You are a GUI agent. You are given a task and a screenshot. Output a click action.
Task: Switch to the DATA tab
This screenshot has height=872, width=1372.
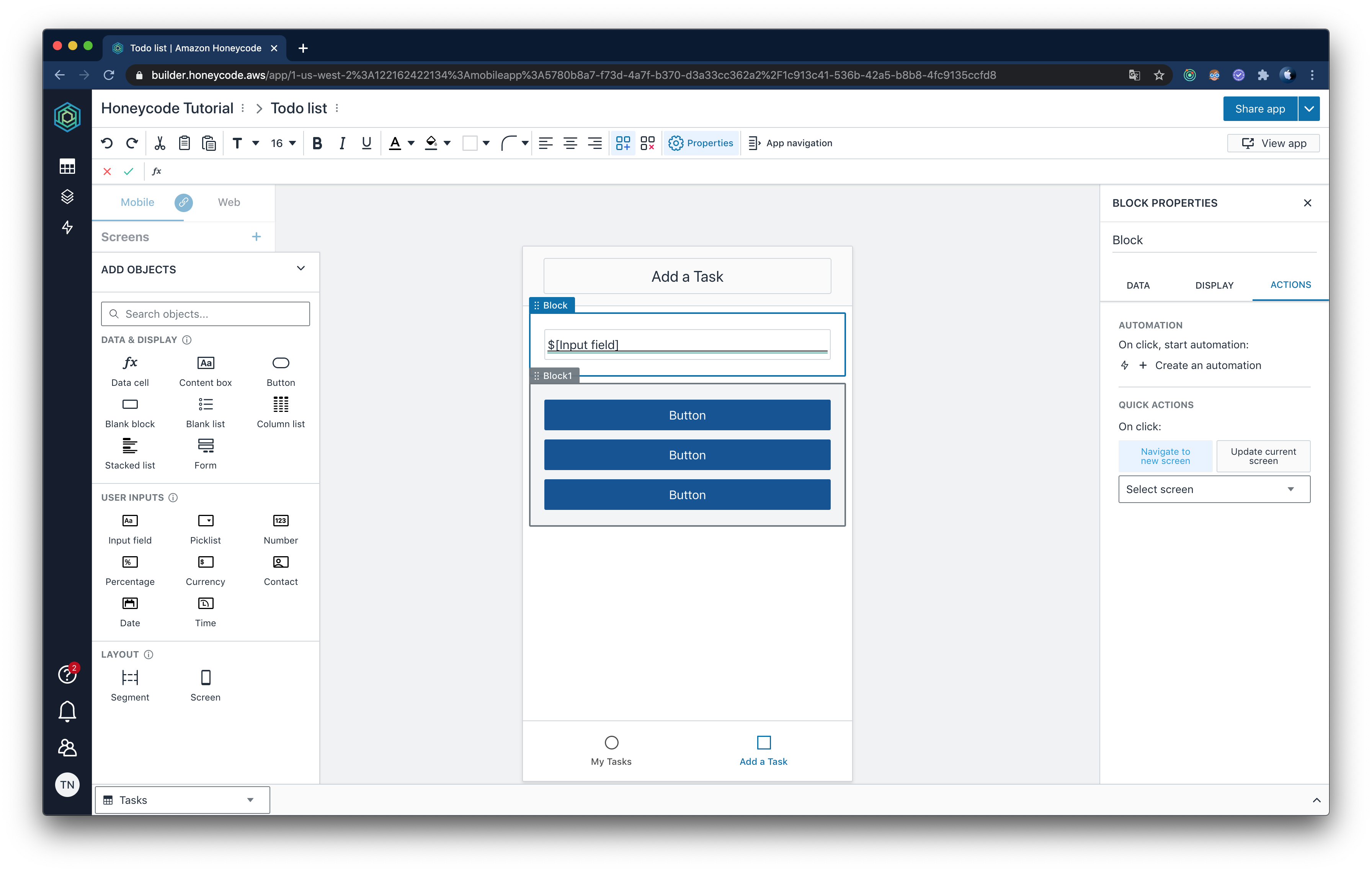tap(1138, 285)
